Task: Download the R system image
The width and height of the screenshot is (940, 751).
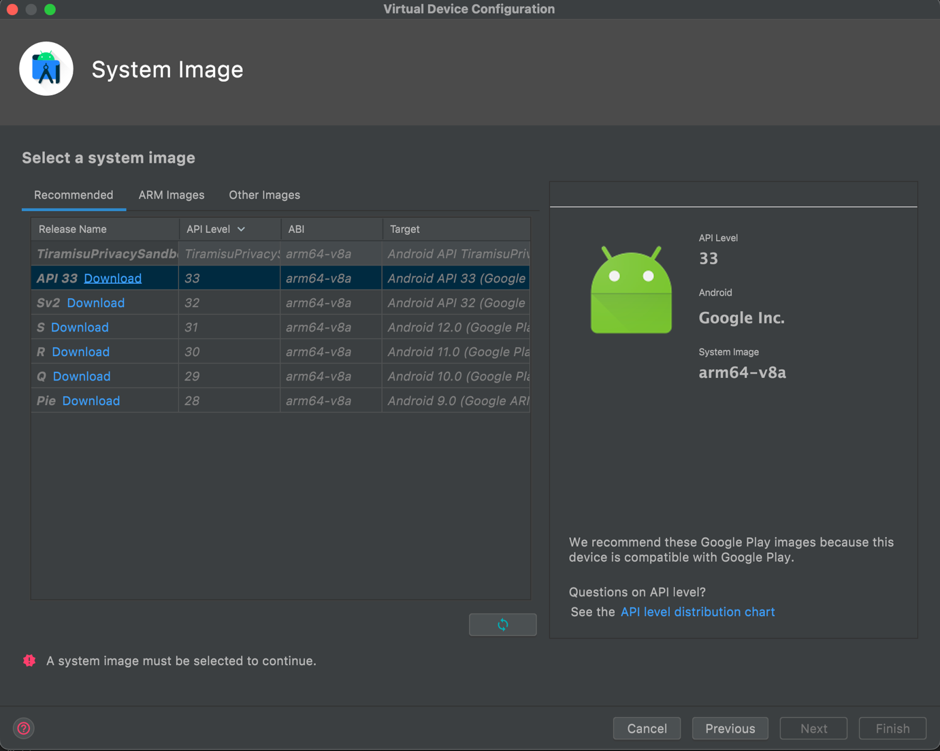Action: tap(81, 352)
